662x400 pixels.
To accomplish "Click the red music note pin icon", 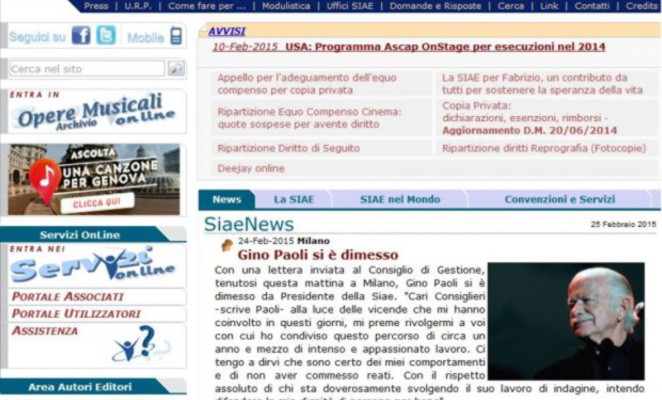I will (x=44, y=179).
